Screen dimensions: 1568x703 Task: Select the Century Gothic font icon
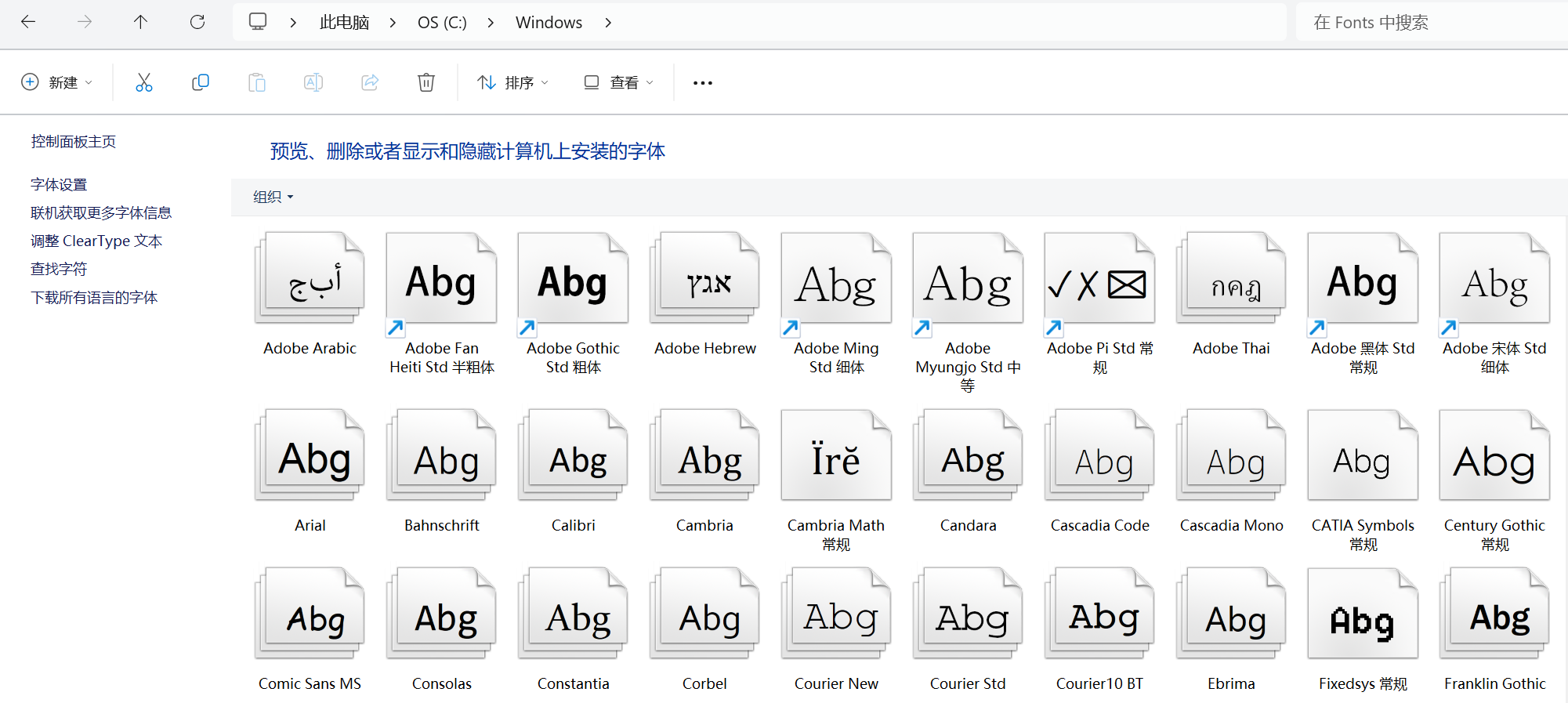pyautogui.click(x=1495, y=455)
